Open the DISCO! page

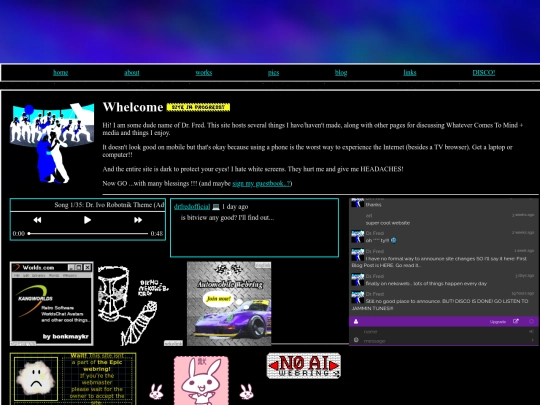pyautogui.click(x=484, y=73)
